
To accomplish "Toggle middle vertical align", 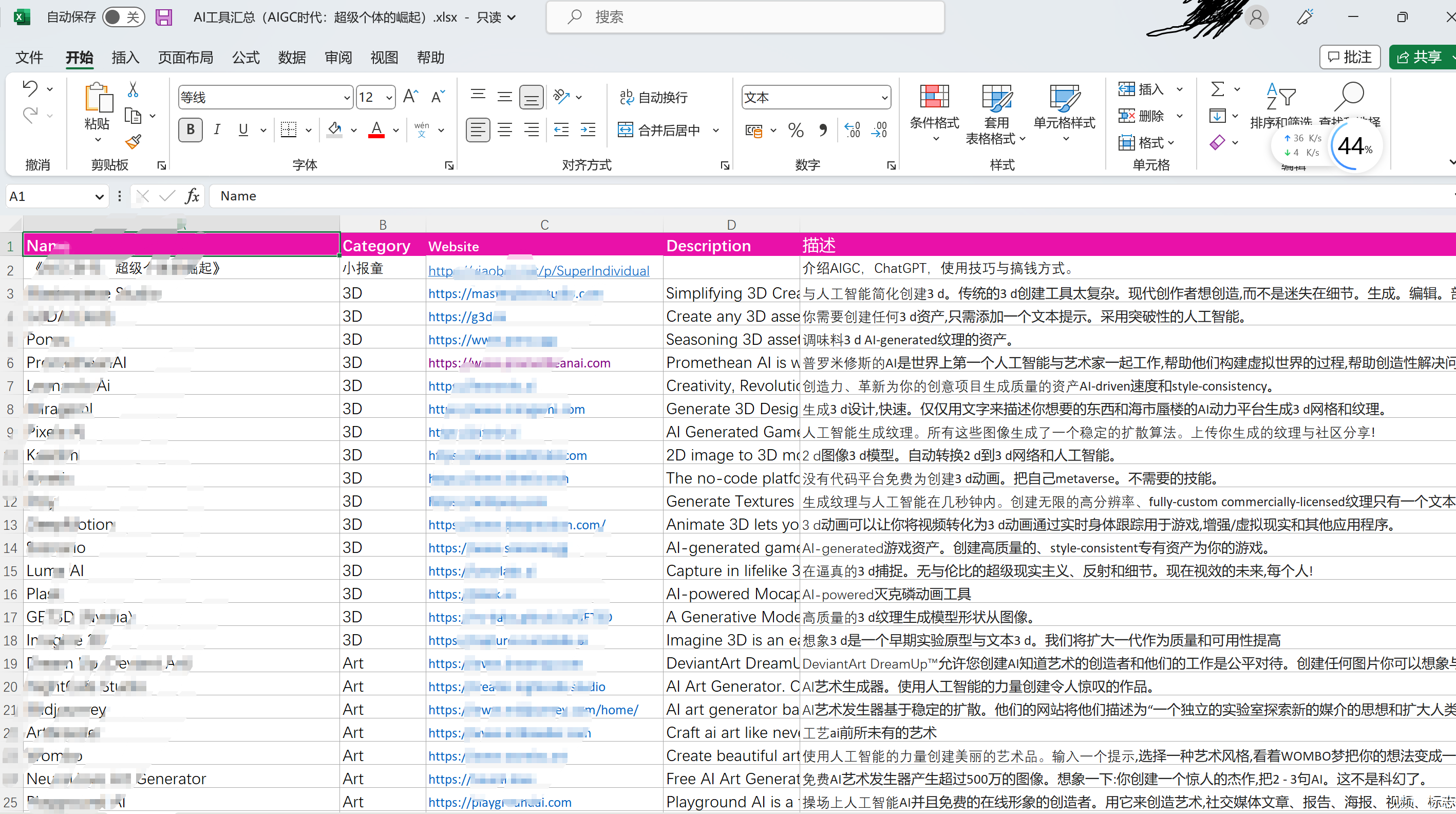I will (504, 97).
